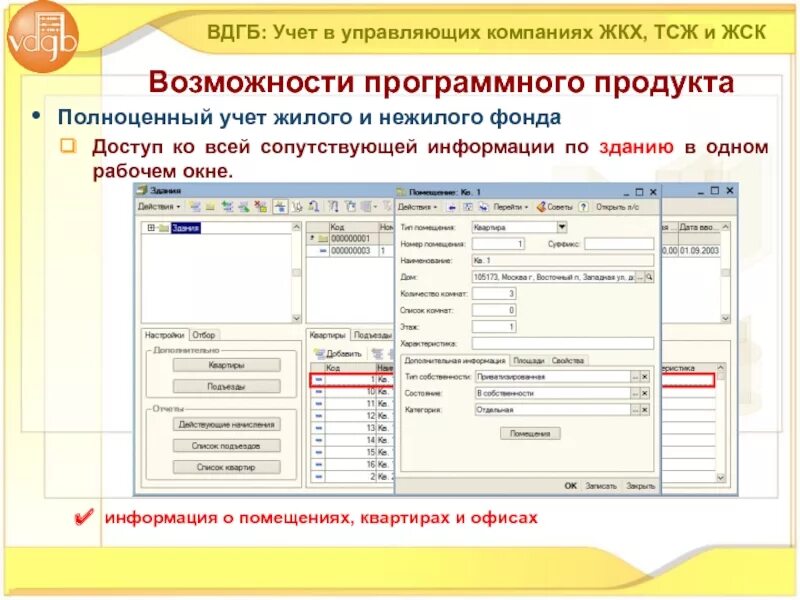Open the Площади tab

point(529,361)
